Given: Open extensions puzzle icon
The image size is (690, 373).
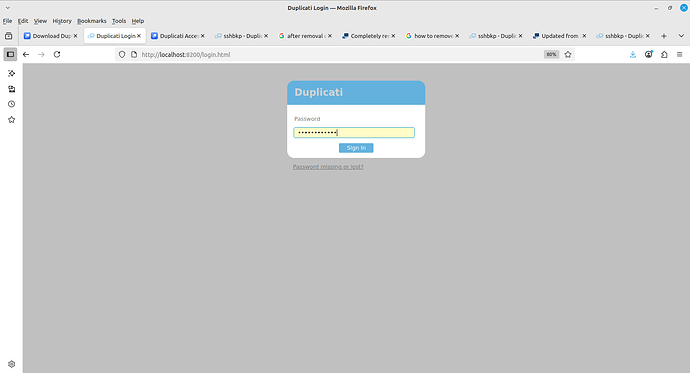Looking at the screenshot, I should click(664, 55).
